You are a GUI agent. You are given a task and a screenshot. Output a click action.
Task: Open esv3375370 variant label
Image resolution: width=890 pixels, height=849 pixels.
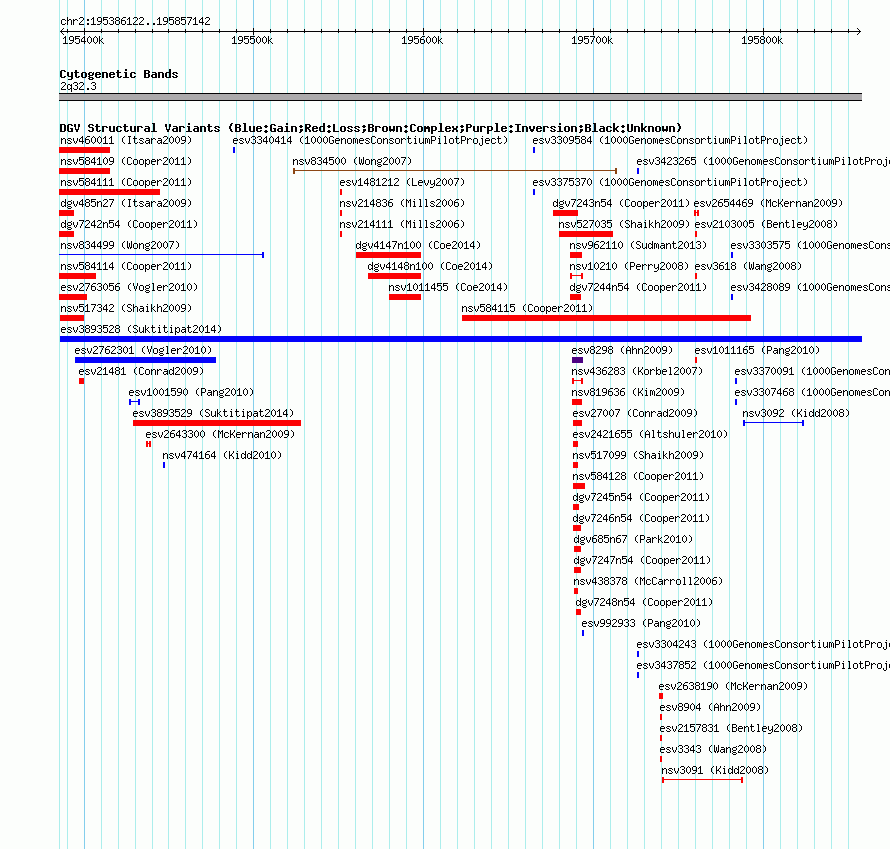coord(670,182)
